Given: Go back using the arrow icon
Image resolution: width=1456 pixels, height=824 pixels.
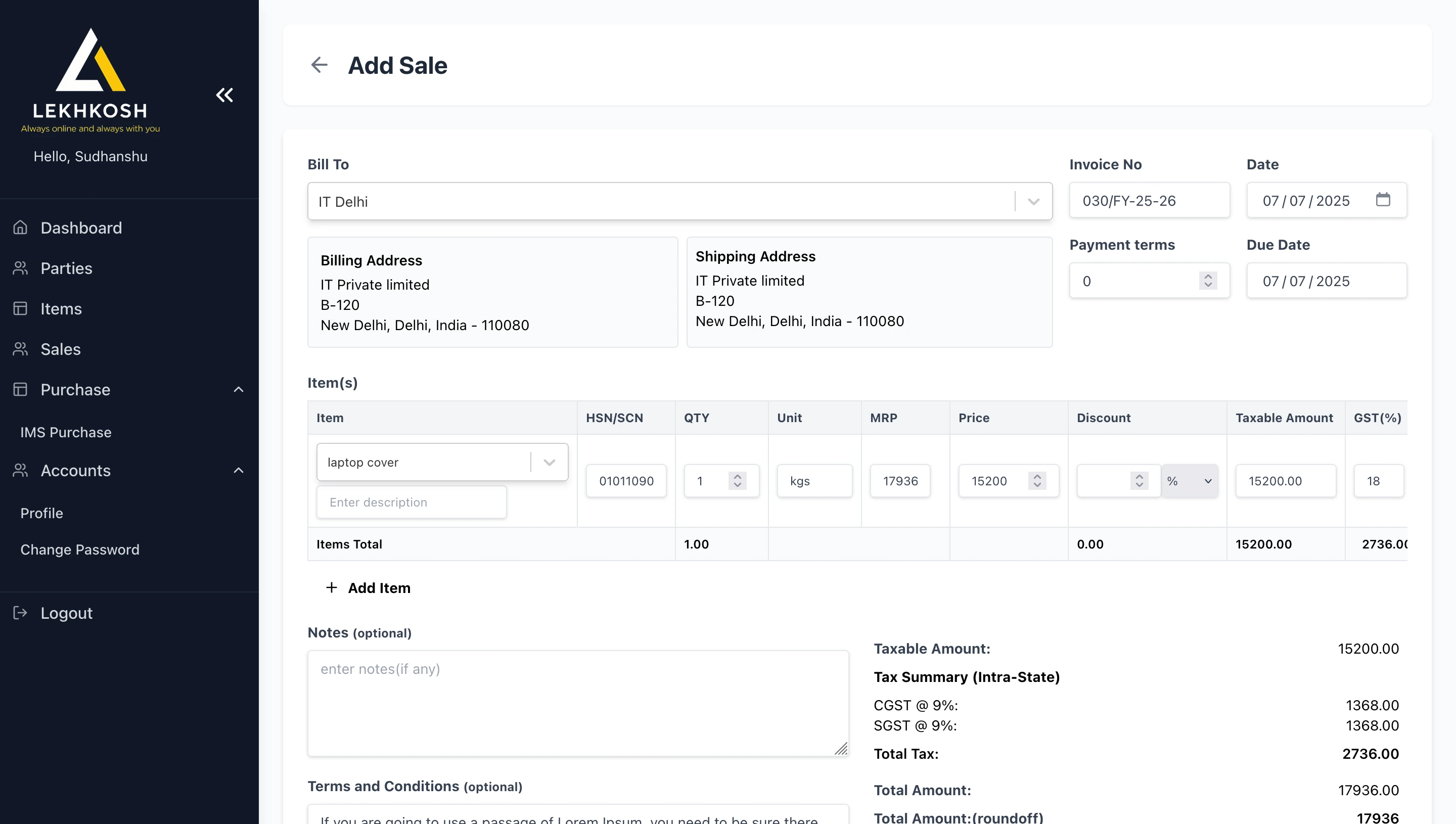Looking at the screenshot, I should point(319,65).
